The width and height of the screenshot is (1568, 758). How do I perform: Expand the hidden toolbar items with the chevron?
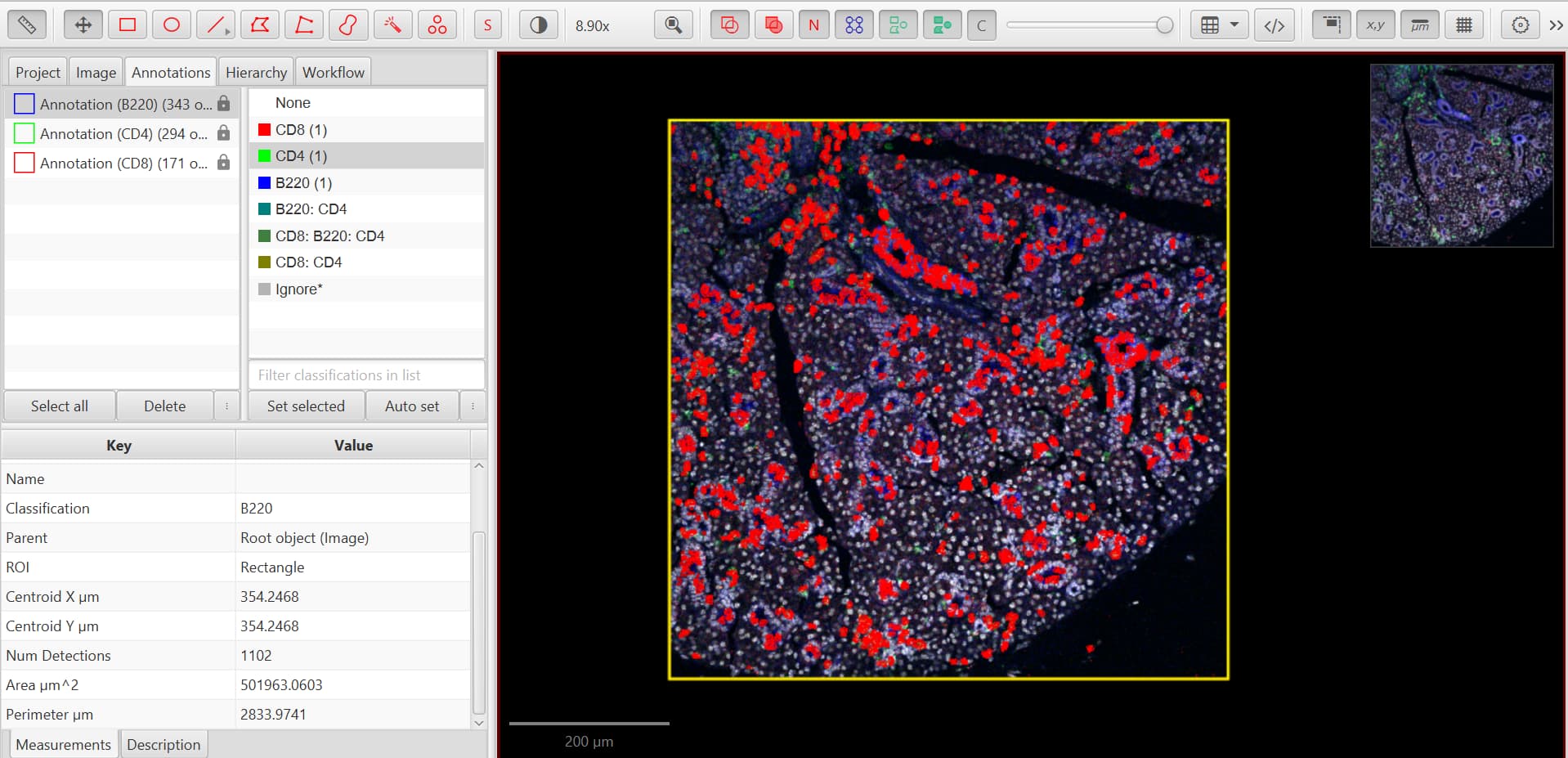pyautogui.click(x=1556, y=24)
